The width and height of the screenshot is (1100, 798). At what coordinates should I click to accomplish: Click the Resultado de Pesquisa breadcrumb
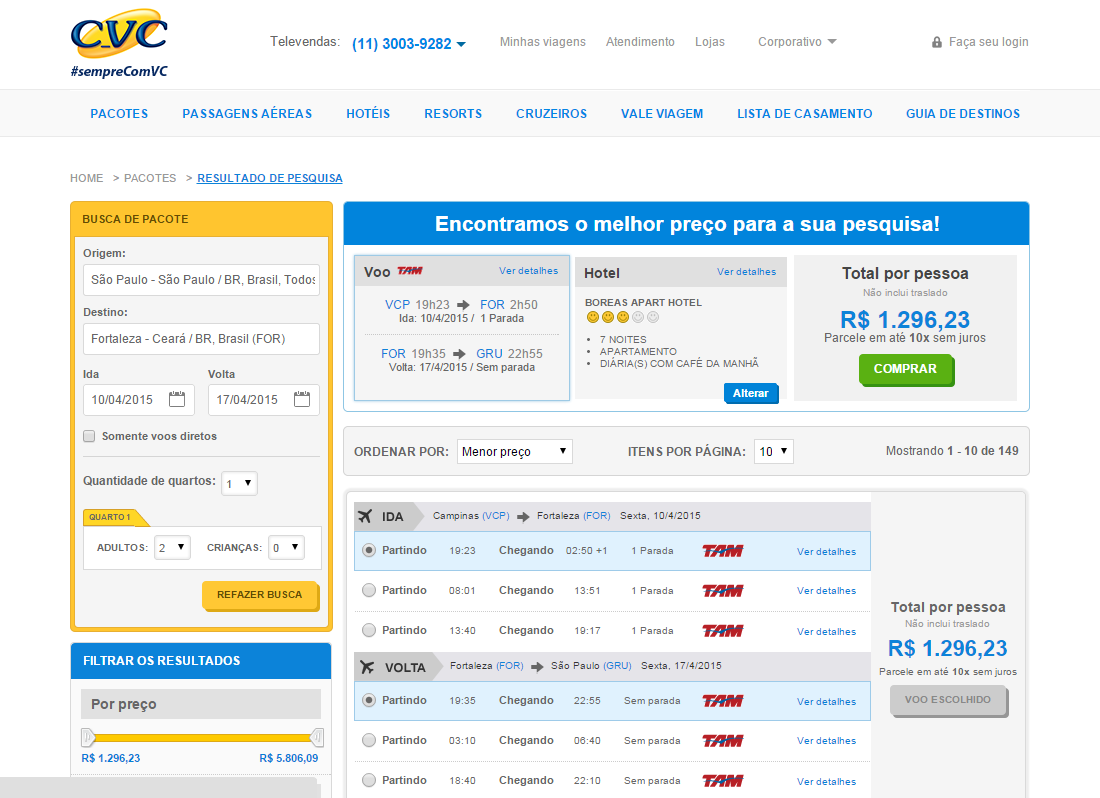(x=269, y=178)
